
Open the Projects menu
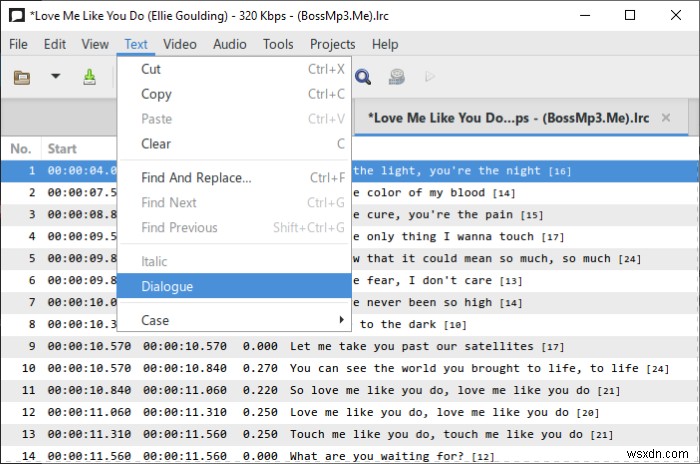tap(332, 44)
